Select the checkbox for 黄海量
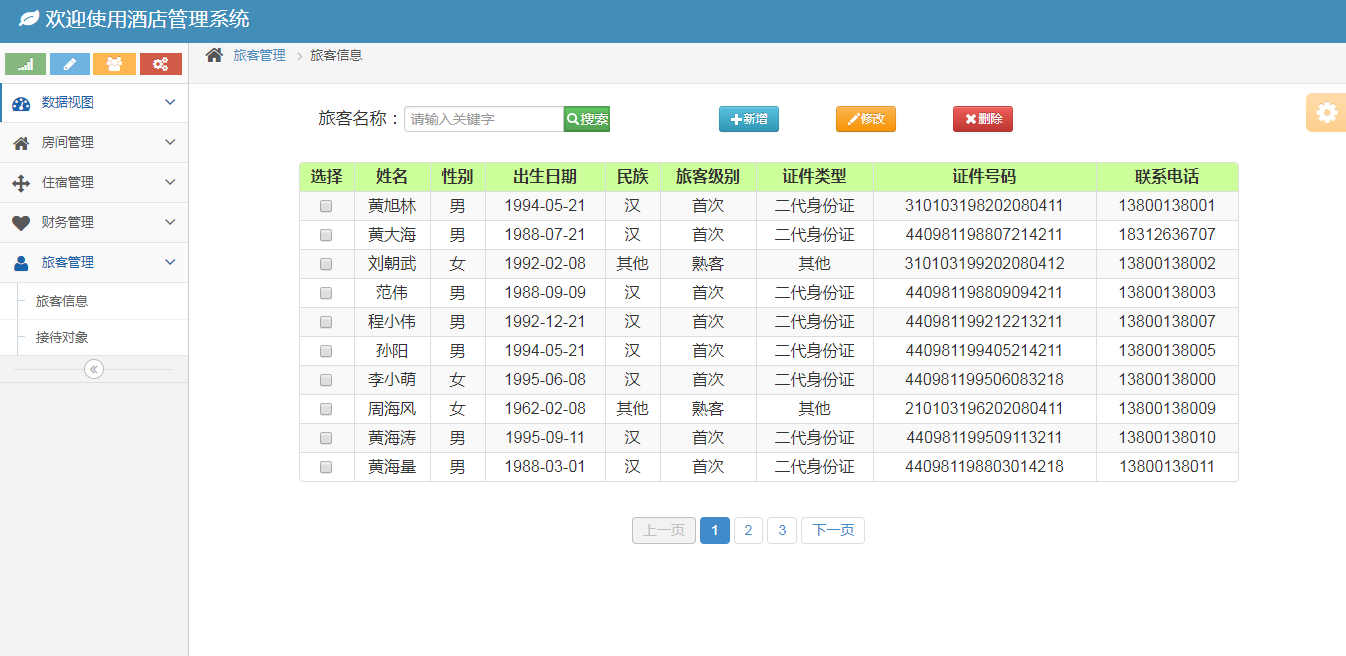This screenshot has width=1346, height=656. tap(326, 467)
